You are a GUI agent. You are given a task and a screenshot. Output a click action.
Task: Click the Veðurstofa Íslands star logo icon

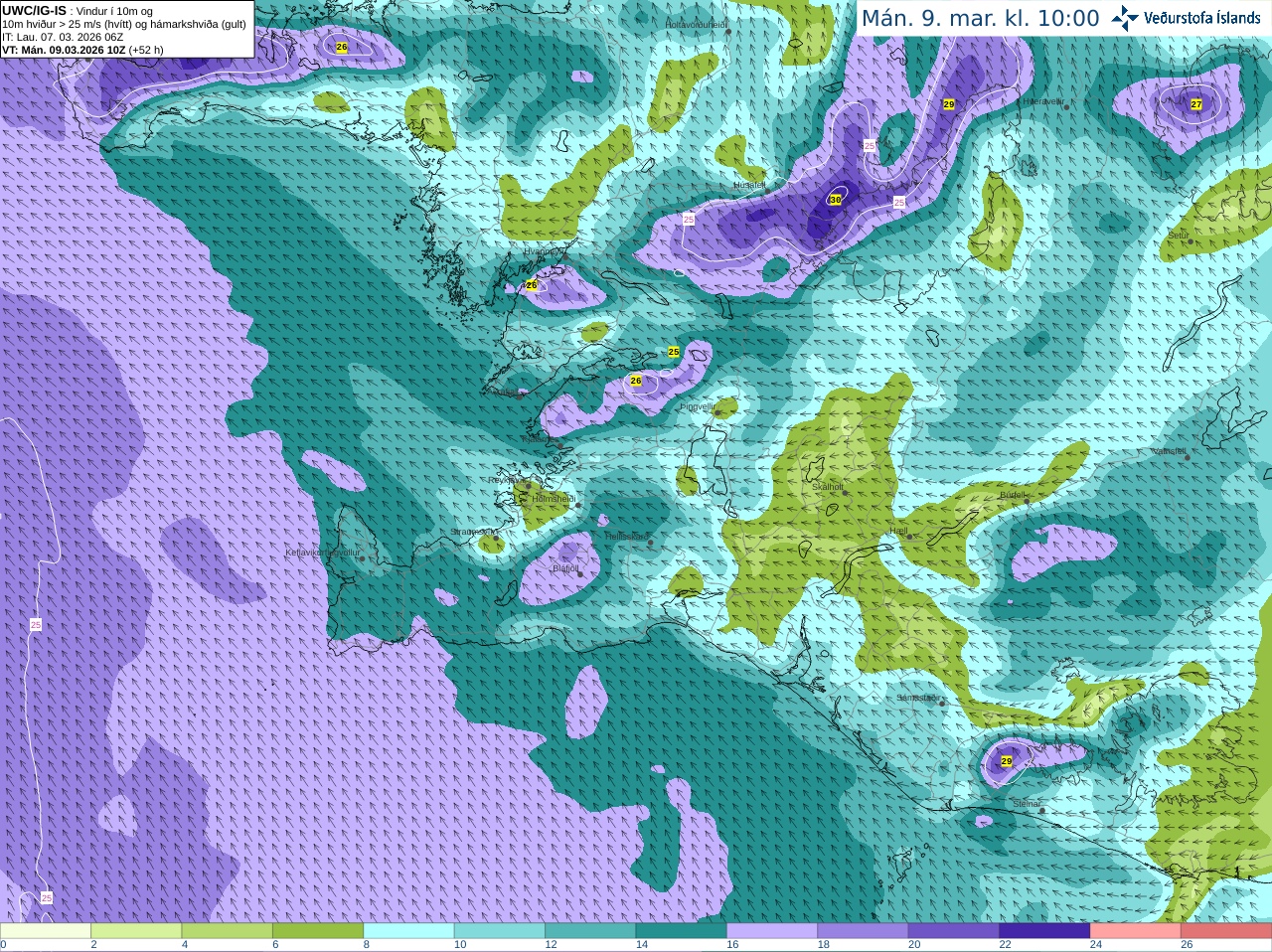1125,18
